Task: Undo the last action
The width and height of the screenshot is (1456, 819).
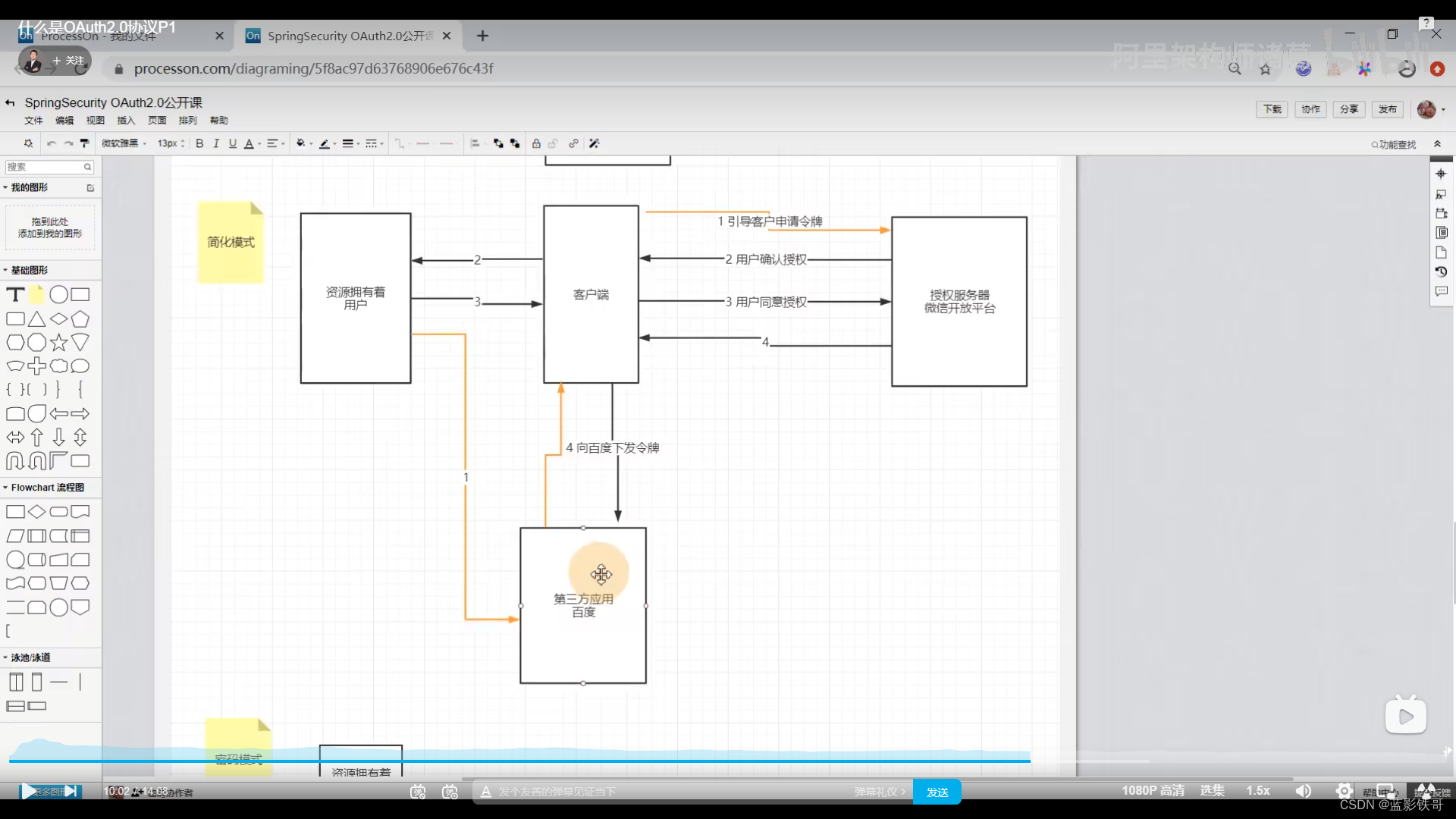Action: (51, 143)
